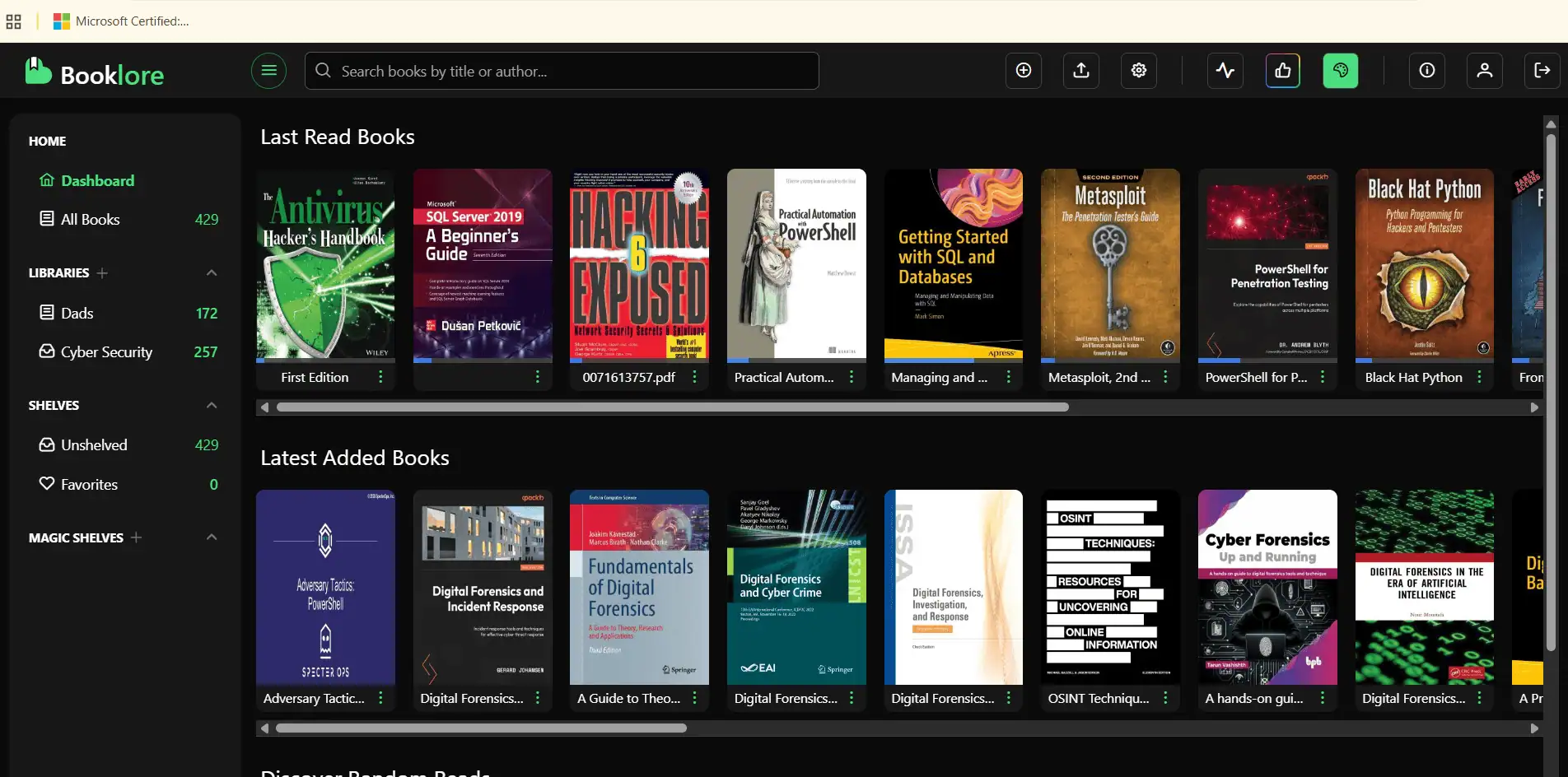Open options menu for Practical Autom... book
Screen dimensions: 1568x777
(852, 377)
